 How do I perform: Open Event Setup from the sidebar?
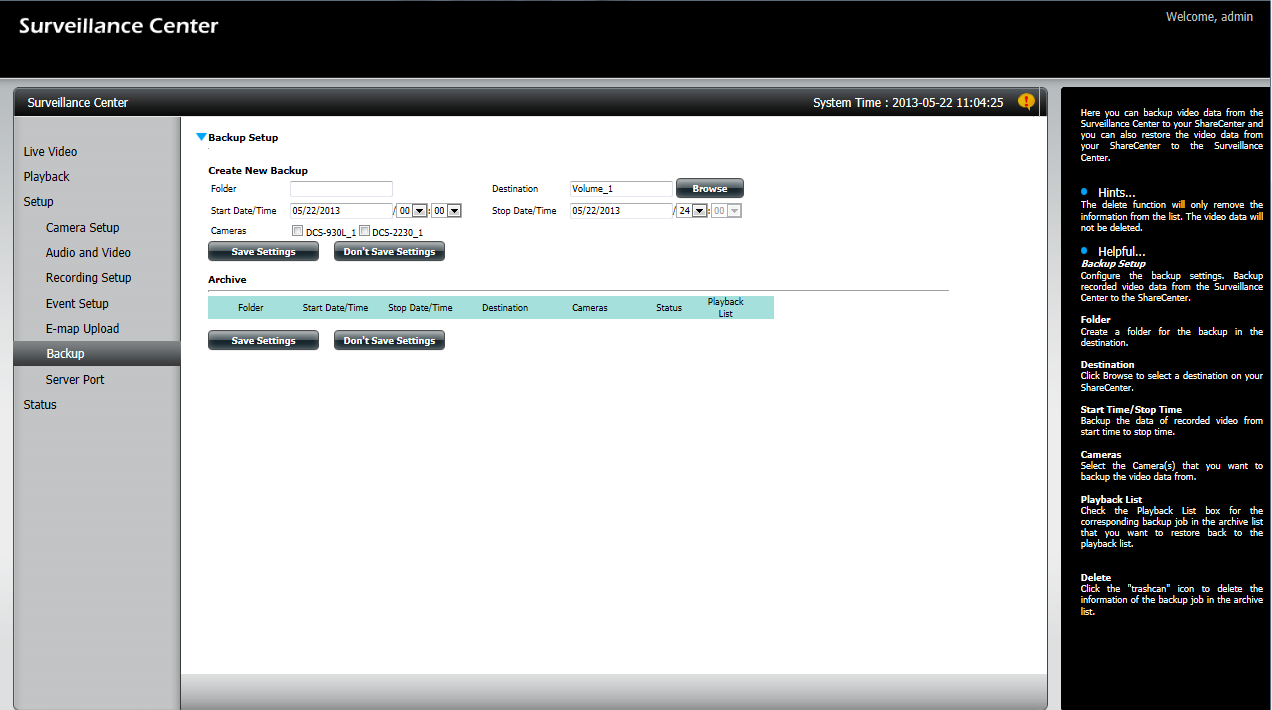click(x=77, y=304)
